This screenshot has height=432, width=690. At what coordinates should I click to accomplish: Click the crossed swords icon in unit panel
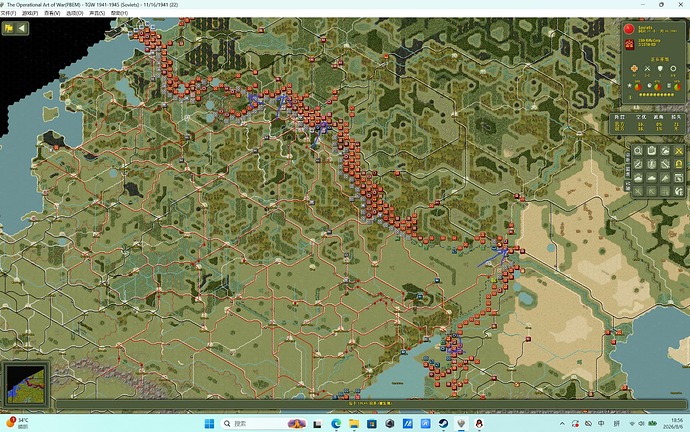point(647,68)
